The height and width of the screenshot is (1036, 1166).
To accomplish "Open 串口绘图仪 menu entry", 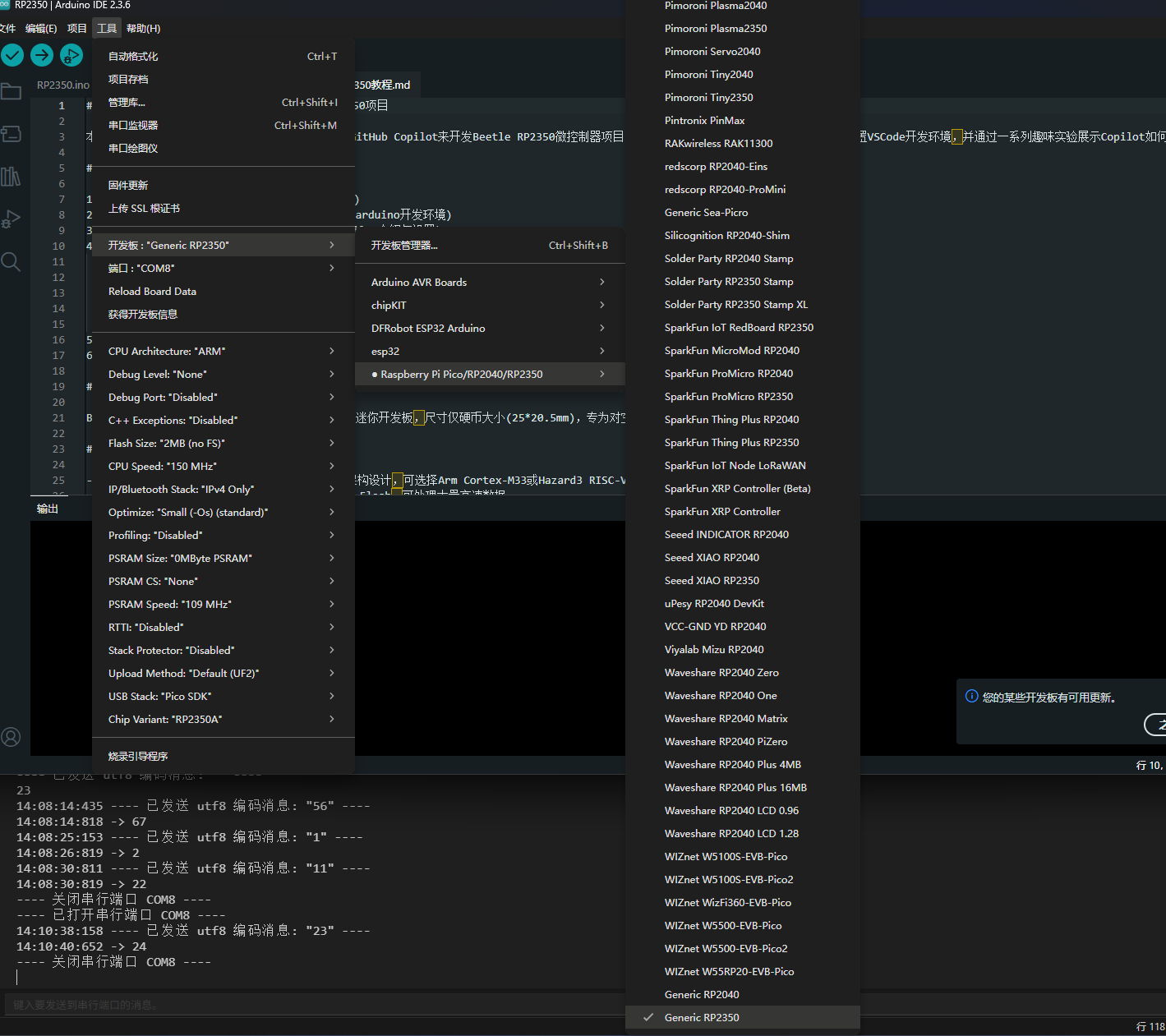I will point(224,148).
